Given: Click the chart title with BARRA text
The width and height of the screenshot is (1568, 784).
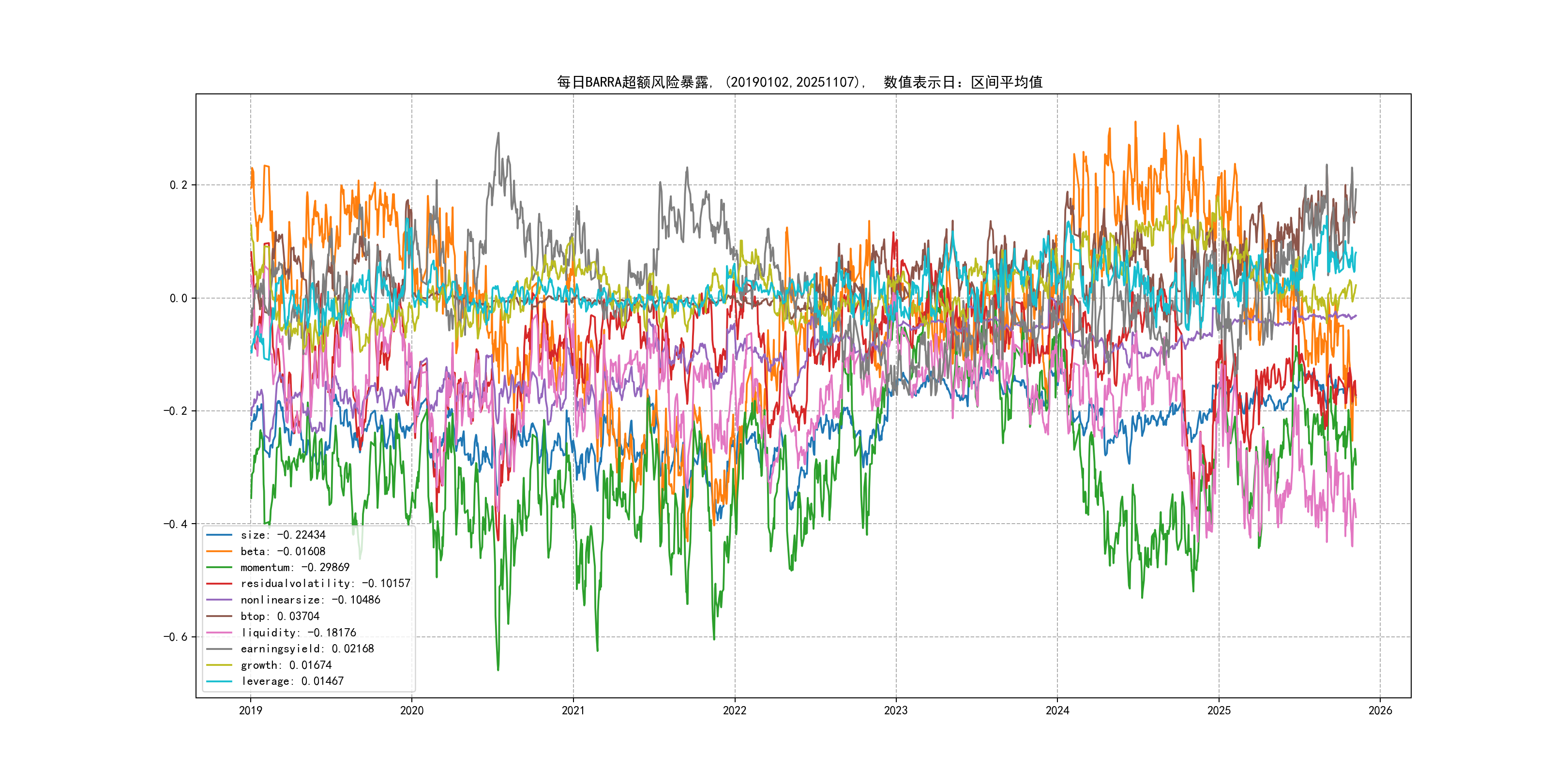Looking at the screenshot, I should [799, 82].
